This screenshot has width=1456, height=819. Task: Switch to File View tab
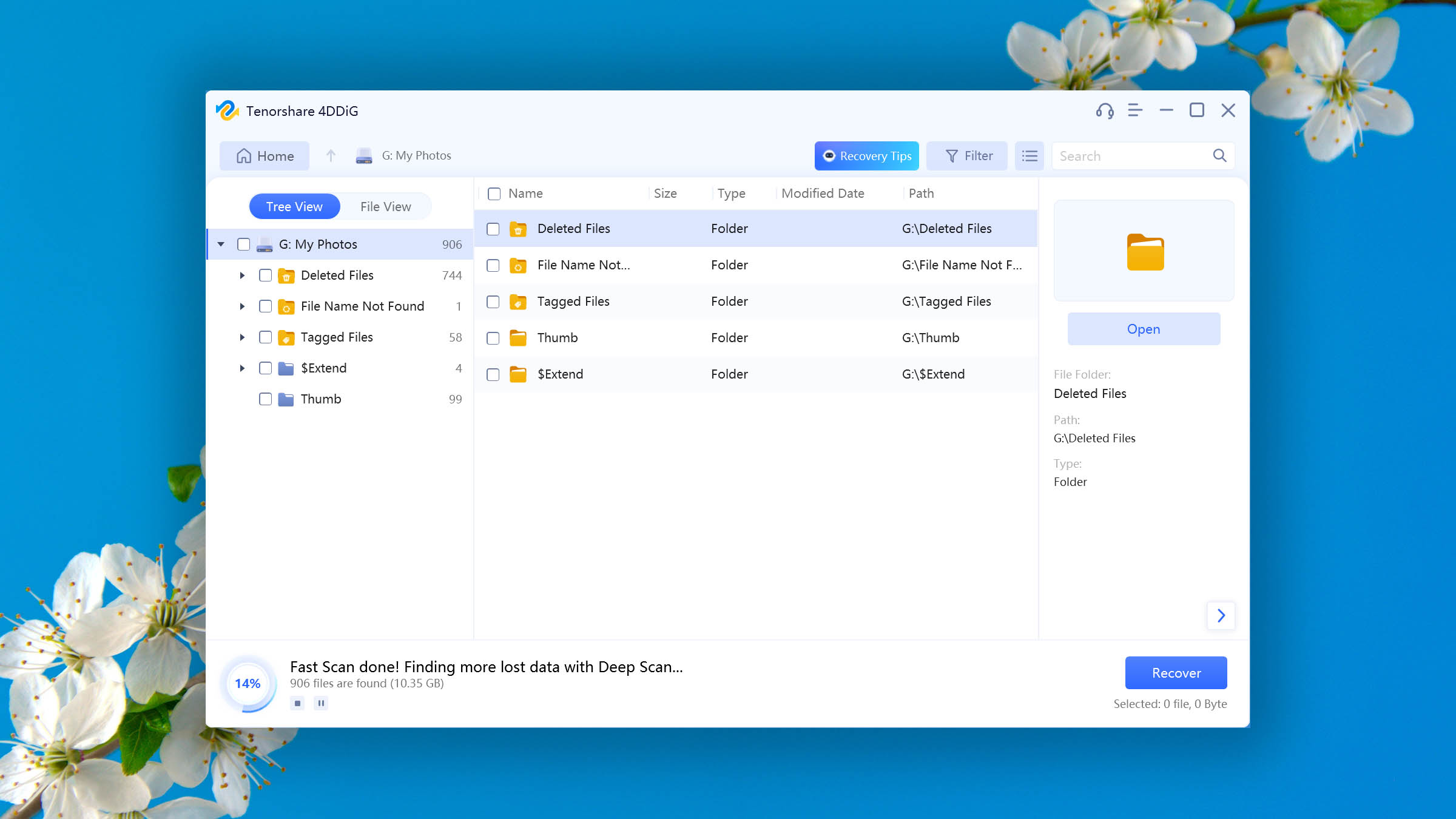tap(385, 206)
